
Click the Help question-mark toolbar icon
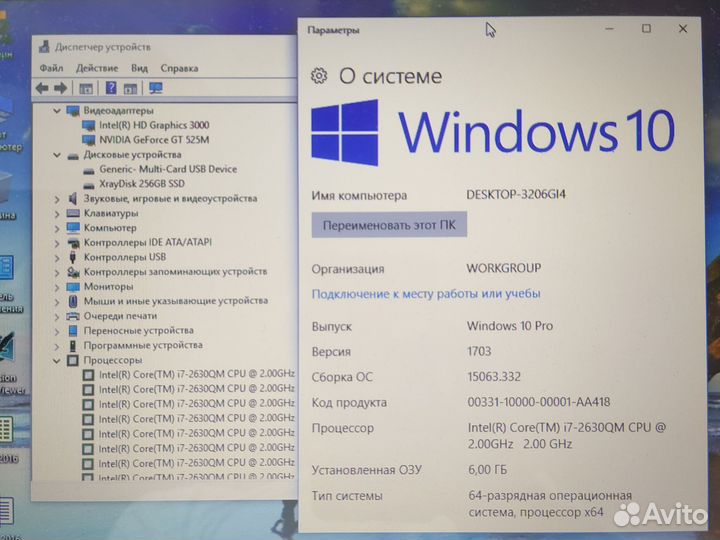111,88
